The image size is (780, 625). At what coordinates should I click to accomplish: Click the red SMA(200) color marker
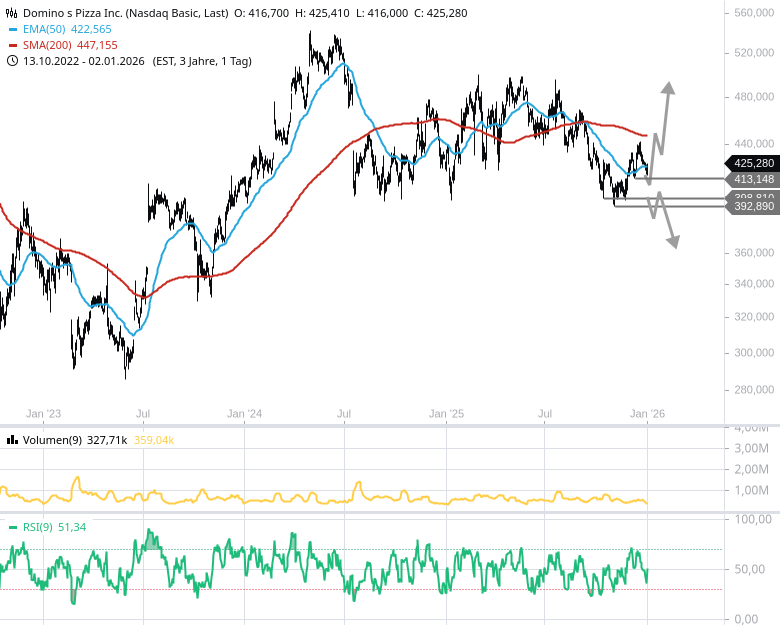point(12,45)
